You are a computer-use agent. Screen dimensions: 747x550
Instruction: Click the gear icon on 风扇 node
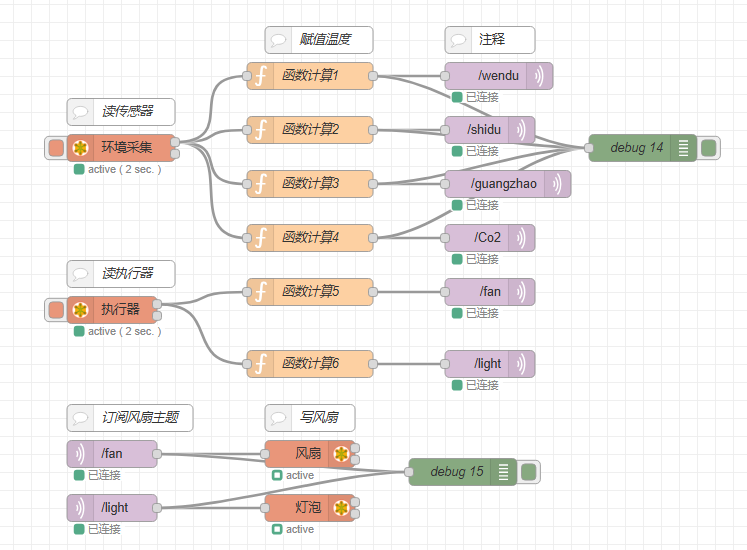[341, 454]
